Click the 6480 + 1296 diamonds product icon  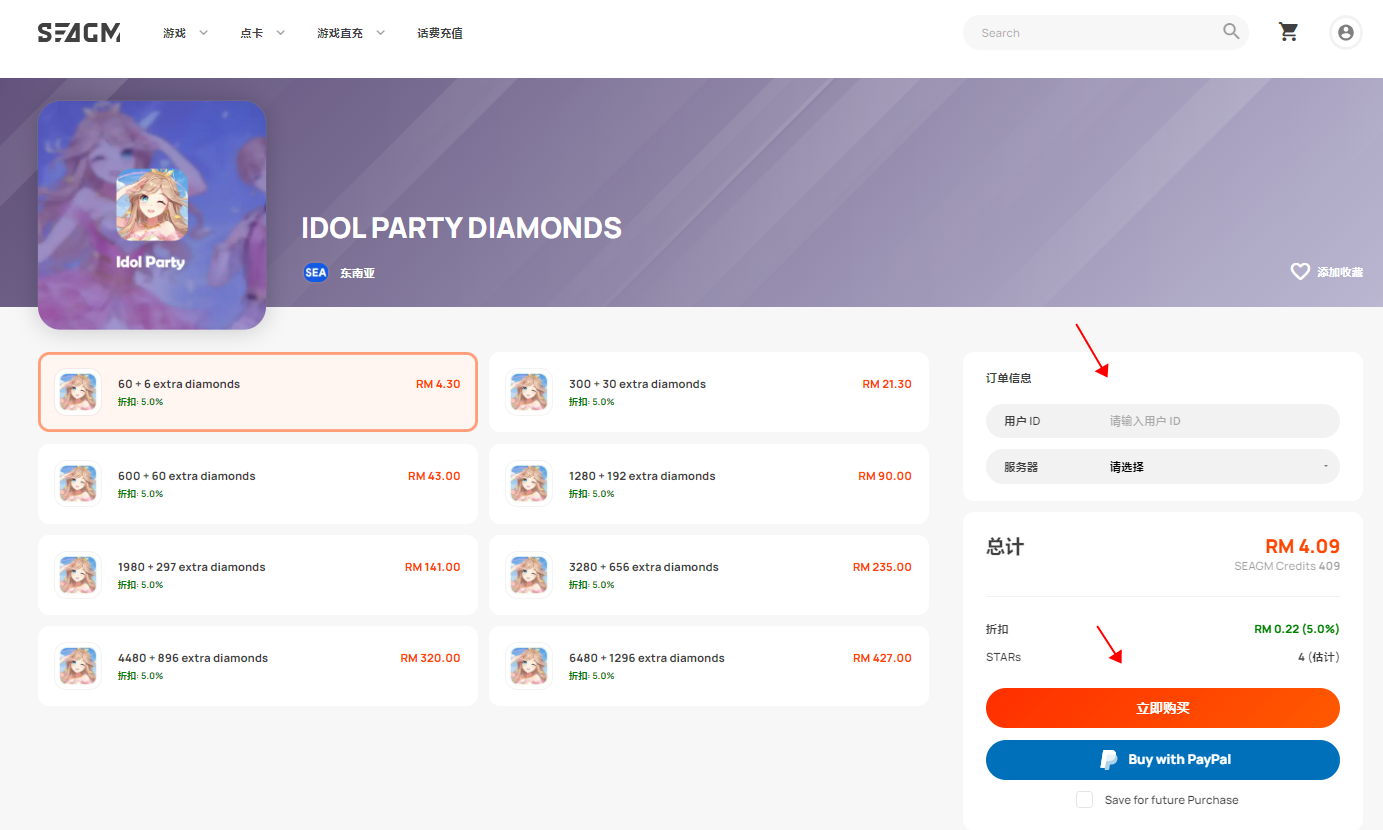click(528, 666)
